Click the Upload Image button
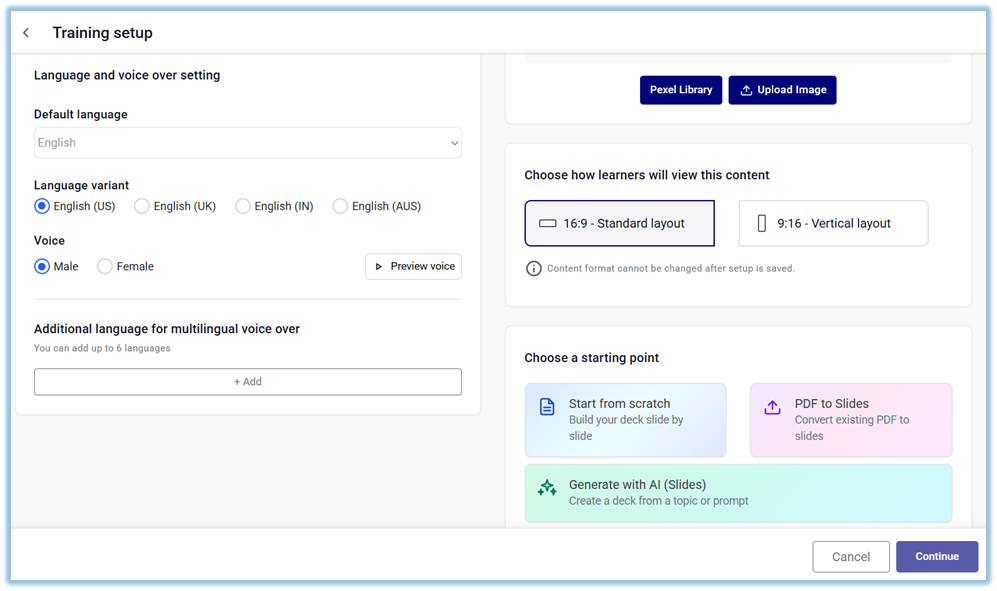This screenshot has width=997, height=591. point(782,90)
